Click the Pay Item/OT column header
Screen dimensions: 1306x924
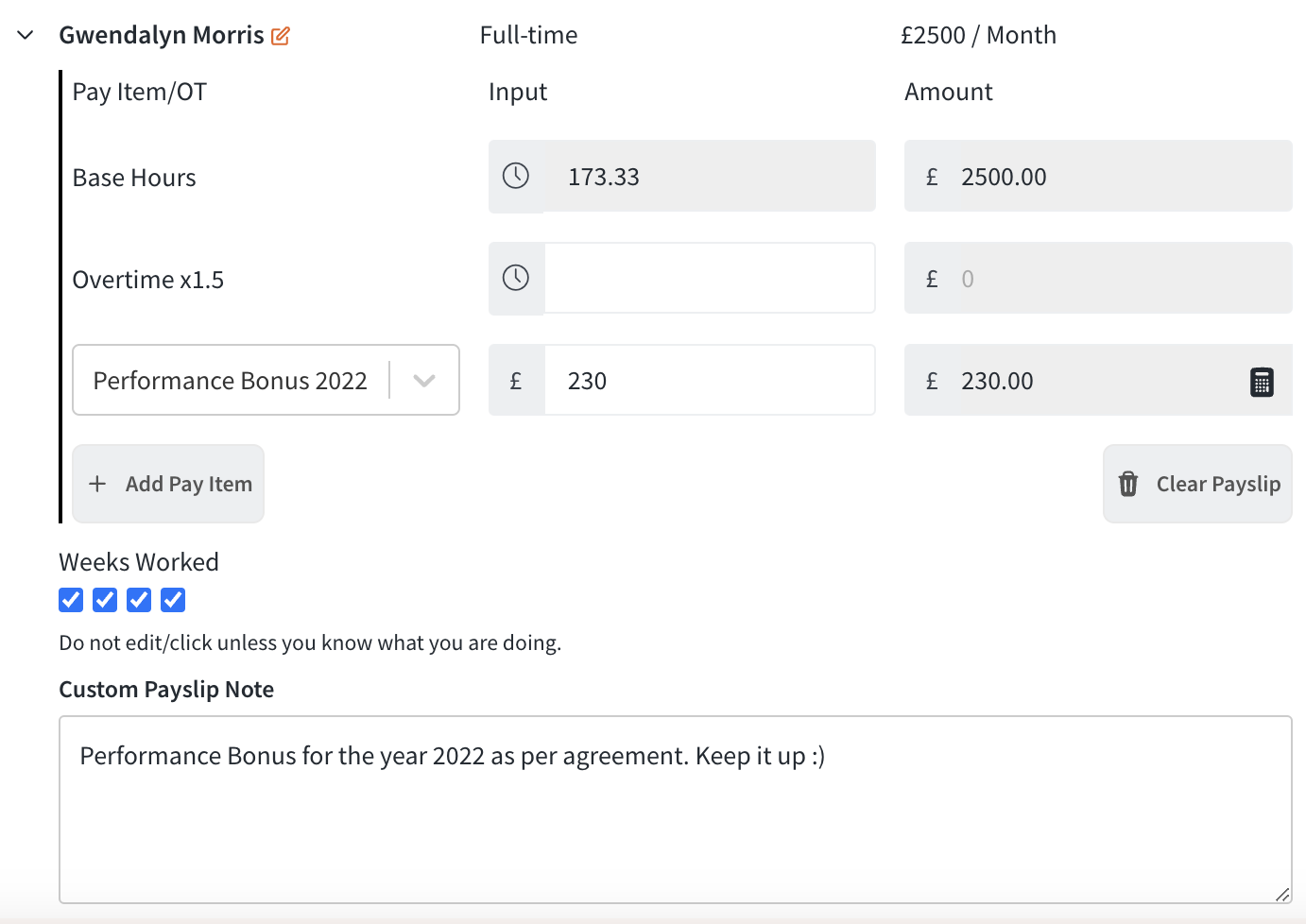pos(140,93)
